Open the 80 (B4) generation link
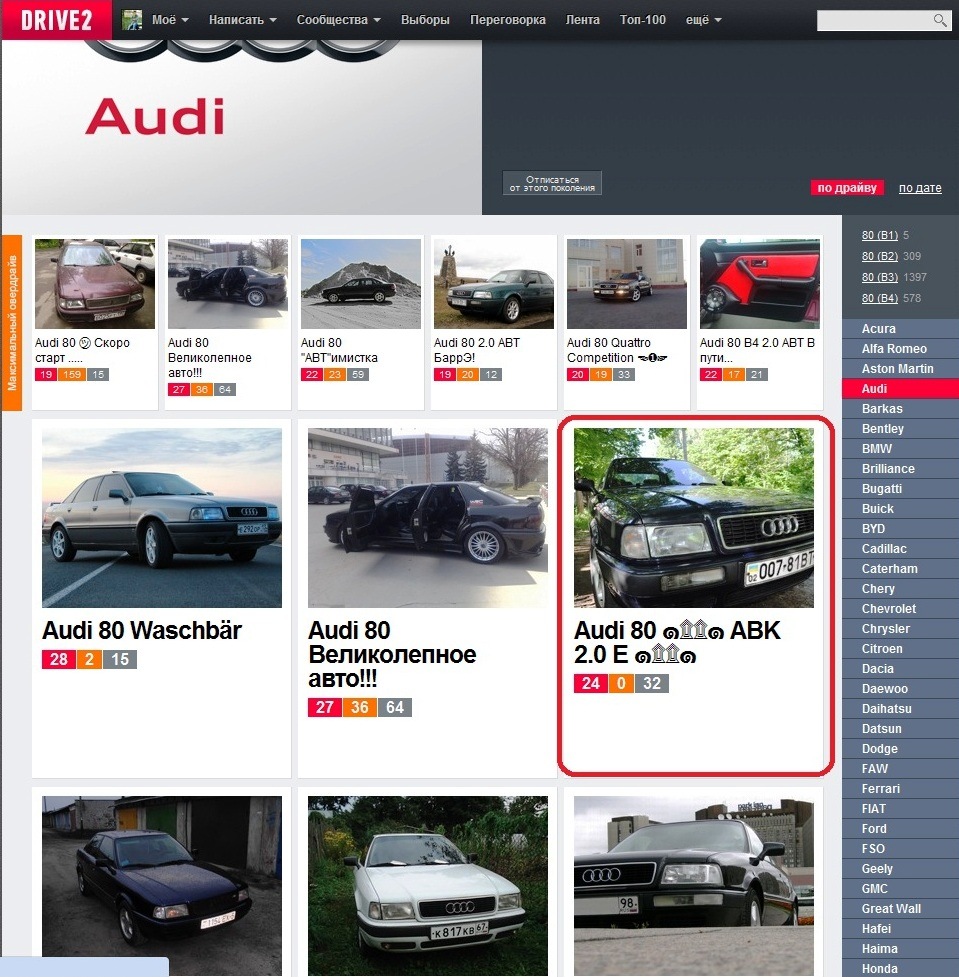Image resolution: width=959 pixels, height=977 pixels. pos(879,298)
